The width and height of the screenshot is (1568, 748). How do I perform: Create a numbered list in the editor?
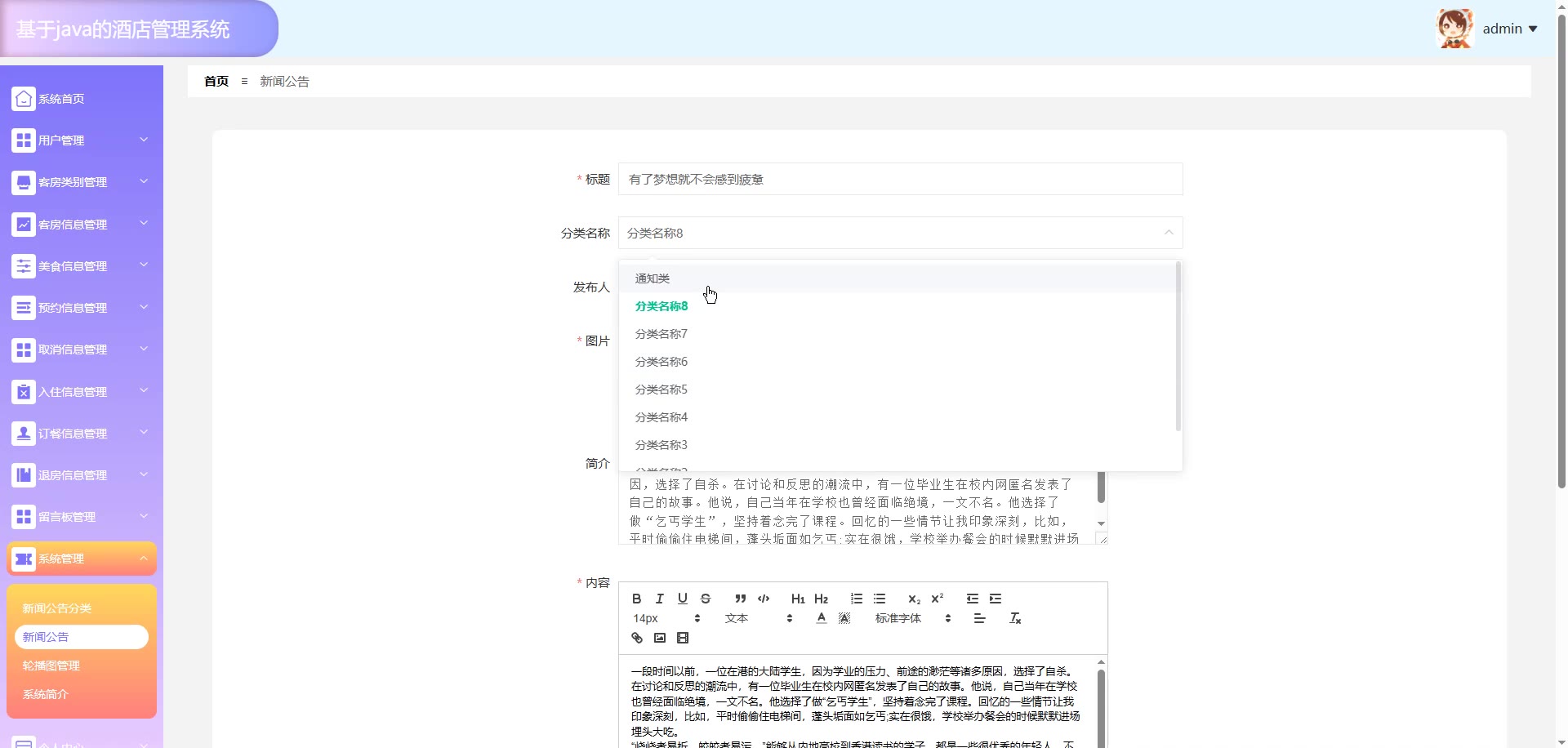click(x=857, y=599)
